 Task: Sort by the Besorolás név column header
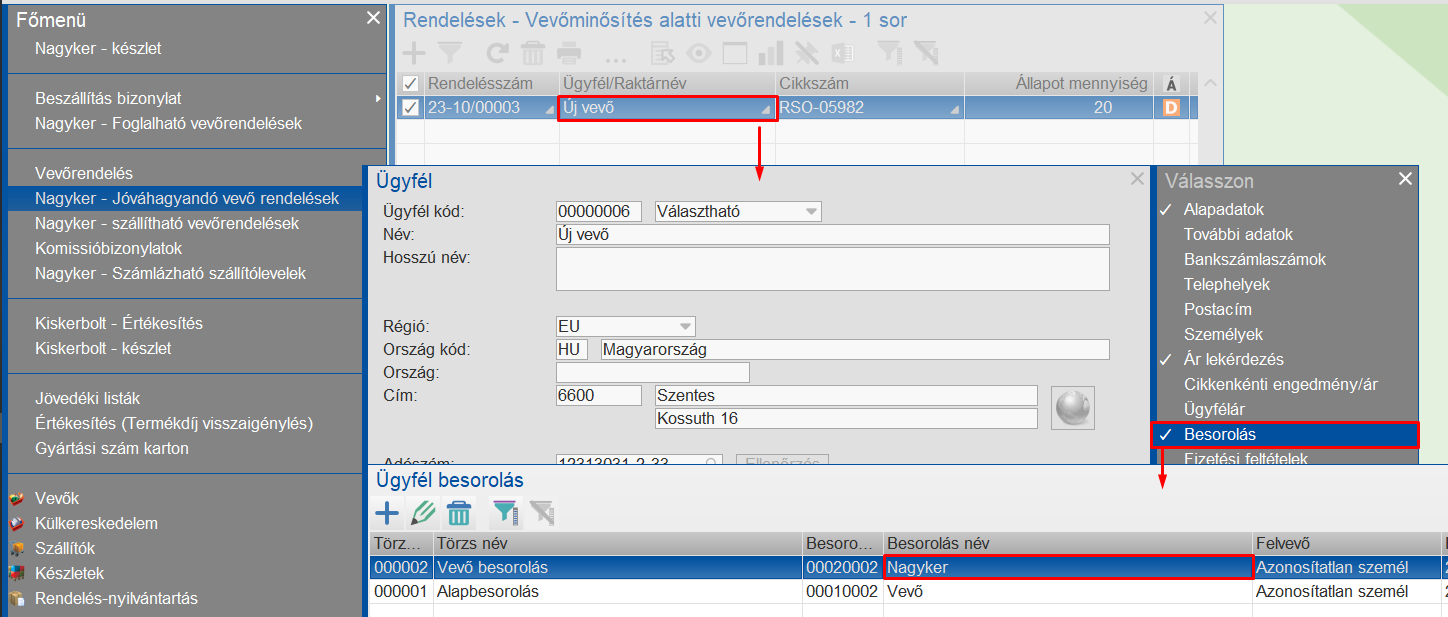(x=1067, y=543)
